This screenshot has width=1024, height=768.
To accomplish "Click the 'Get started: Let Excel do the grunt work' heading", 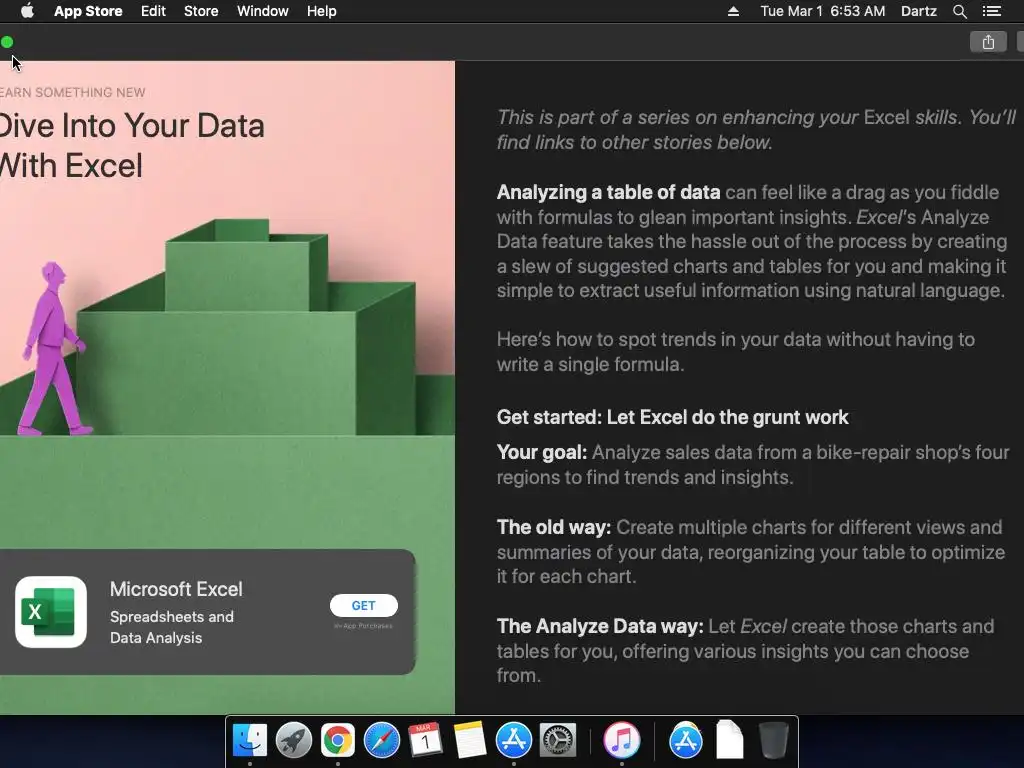I will pos(673,417).
